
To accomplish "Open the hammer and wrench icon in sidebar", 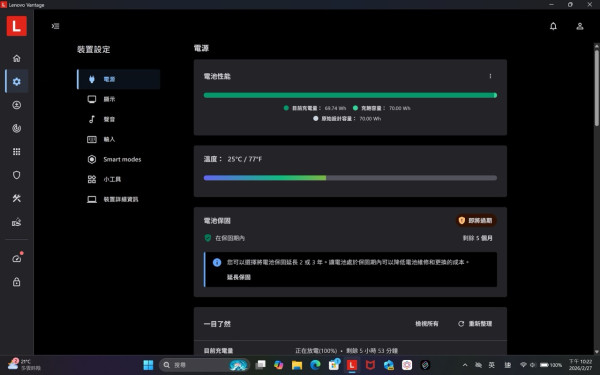I will pos(16,198).
